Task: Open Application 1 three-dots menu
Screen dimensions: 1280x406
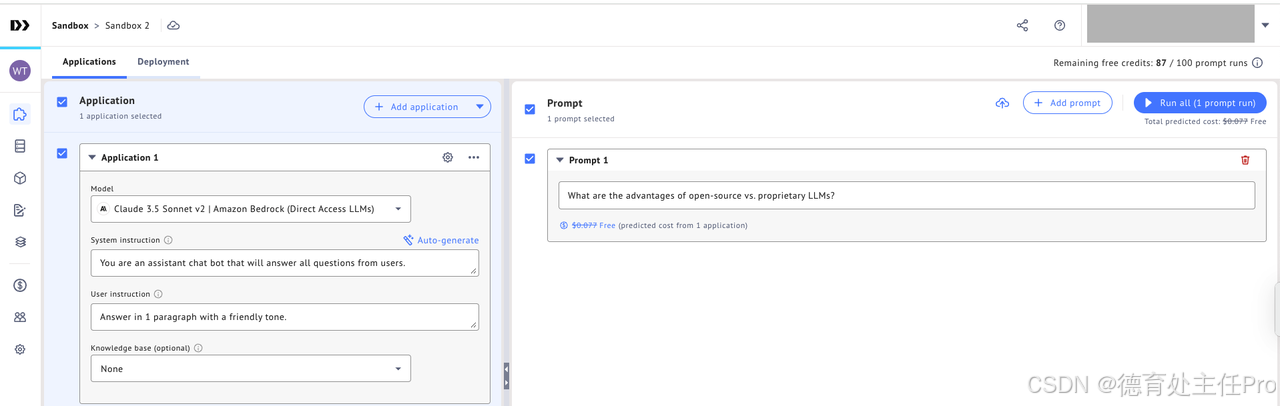Action: pos(474,157)
